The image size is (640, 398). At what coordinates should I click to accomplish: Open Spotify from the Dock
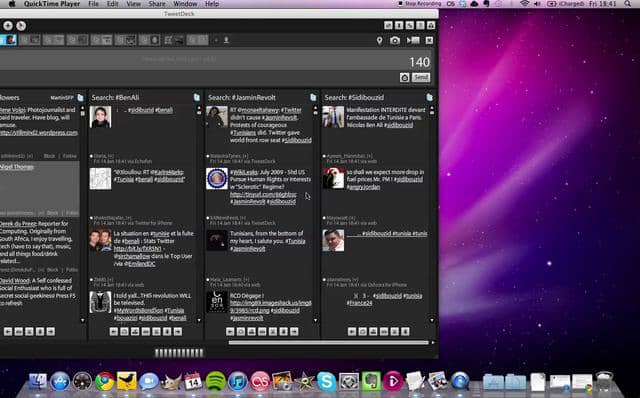point(216,382)
